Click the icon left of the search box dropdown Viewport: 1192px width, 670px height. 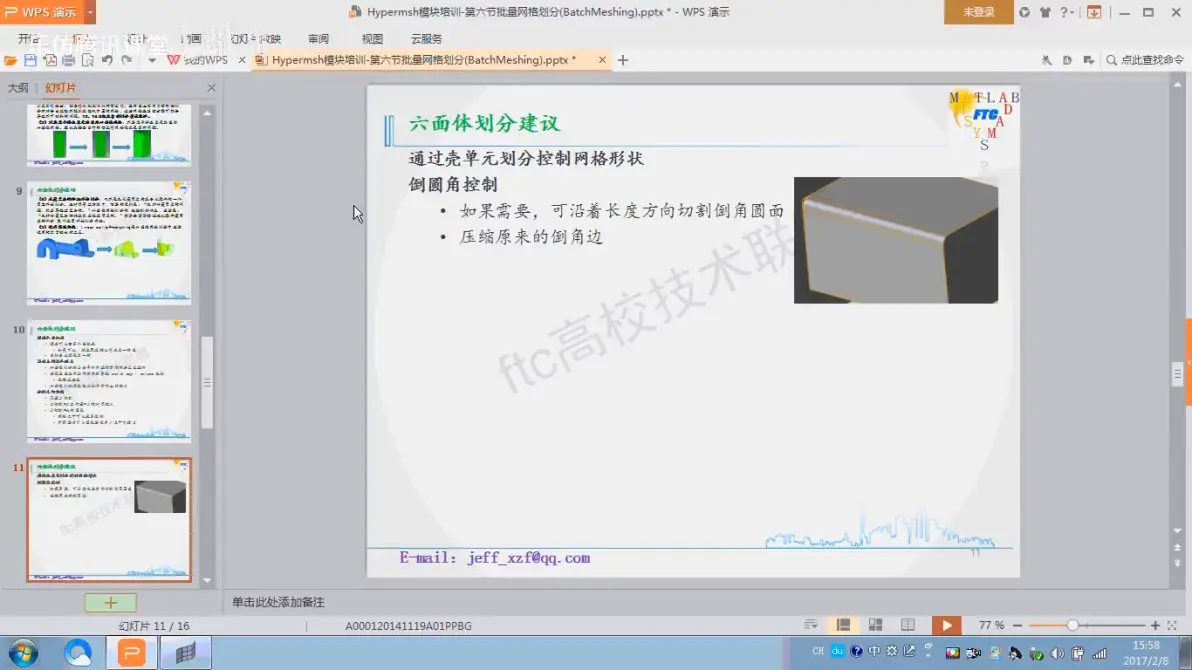tap(1067, 60)
